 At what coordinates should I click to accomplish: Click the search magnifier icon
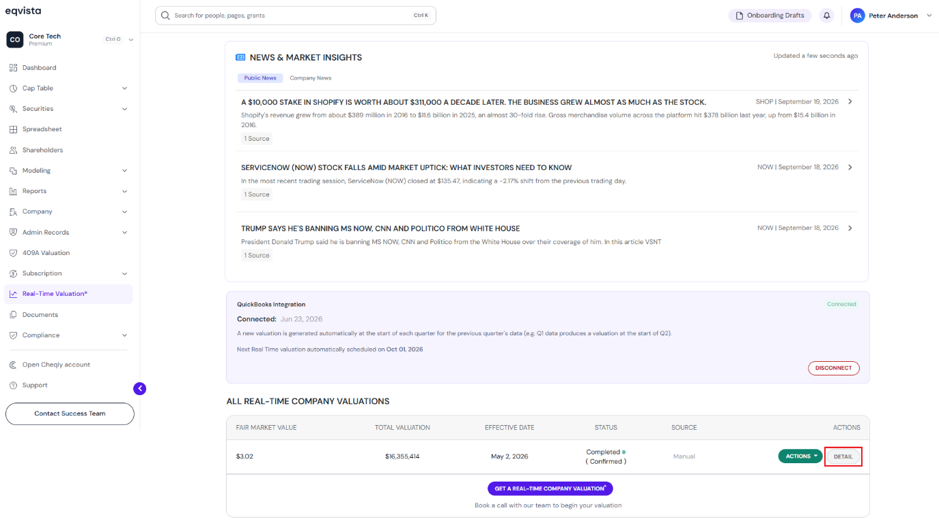(x=165, y=16)
